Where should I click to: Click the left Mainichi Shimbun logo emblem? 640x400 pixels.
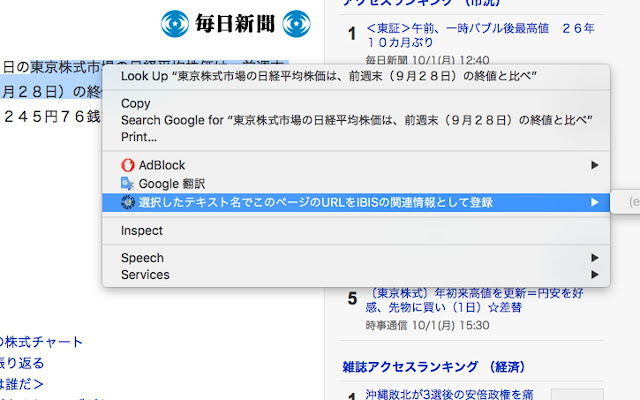[175, 24]
